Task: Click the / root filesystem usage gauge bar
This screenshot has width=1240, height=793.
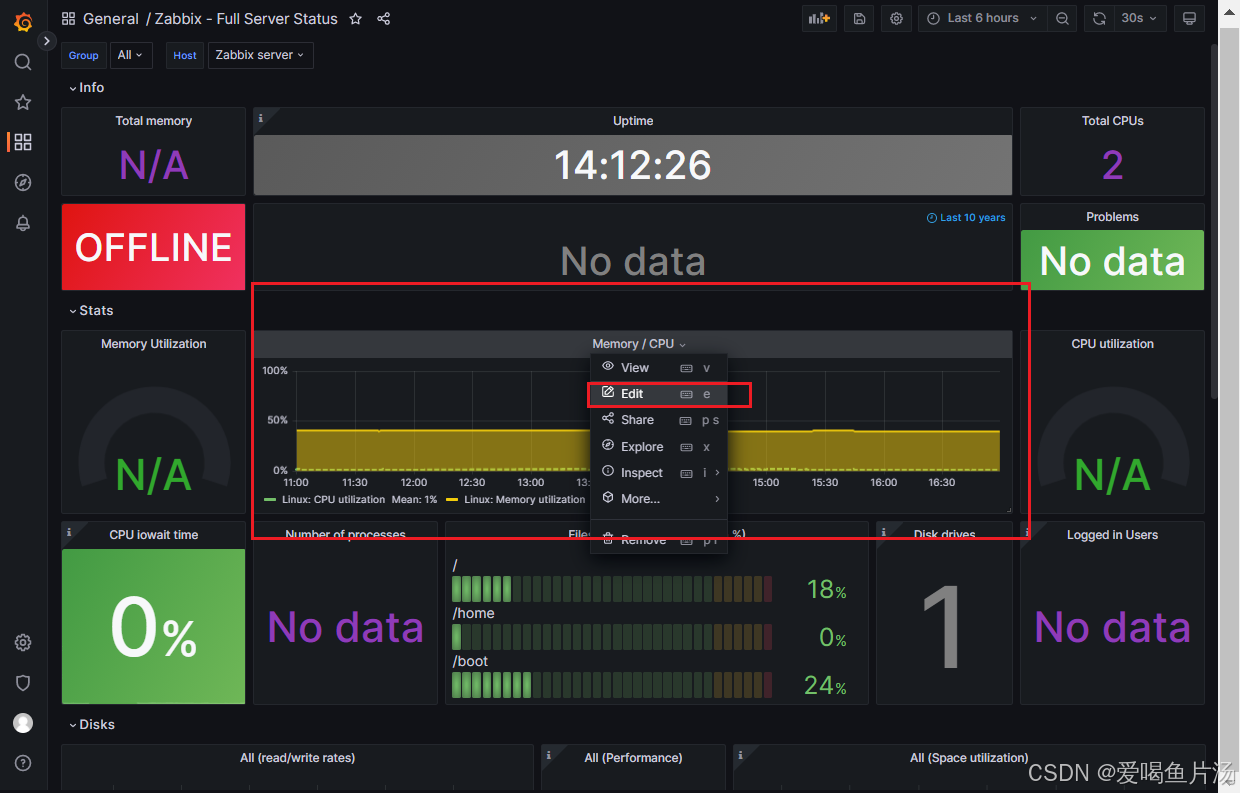Action: tap(612, 588)
